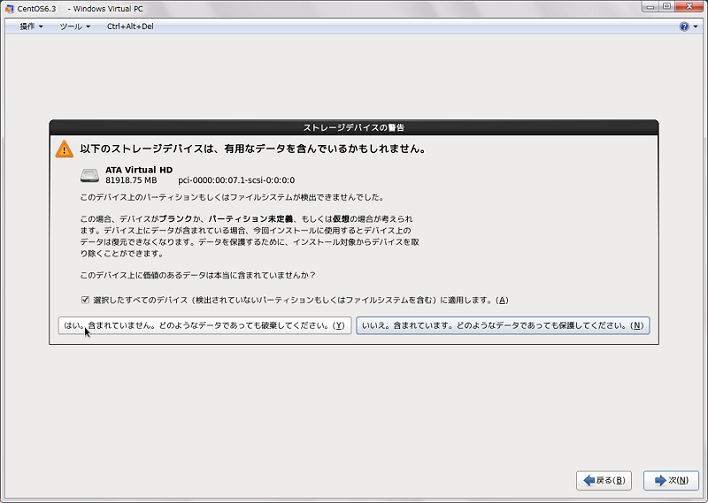Toggle apply to all selected devices checkbox
This screenshot has width=708, height=503.
(x=85, y=299)
